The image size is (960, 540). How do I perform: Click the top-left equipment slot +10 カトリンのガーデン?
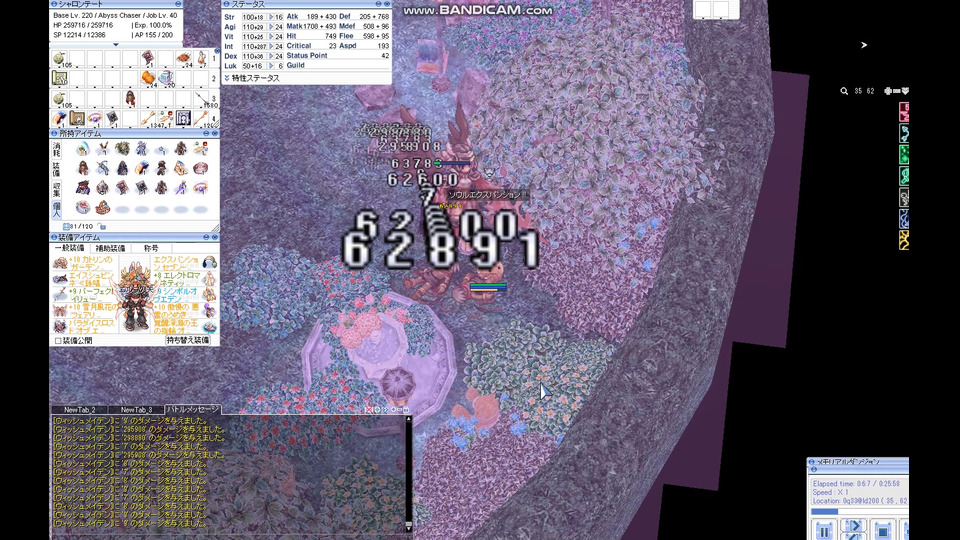point(60,263)
